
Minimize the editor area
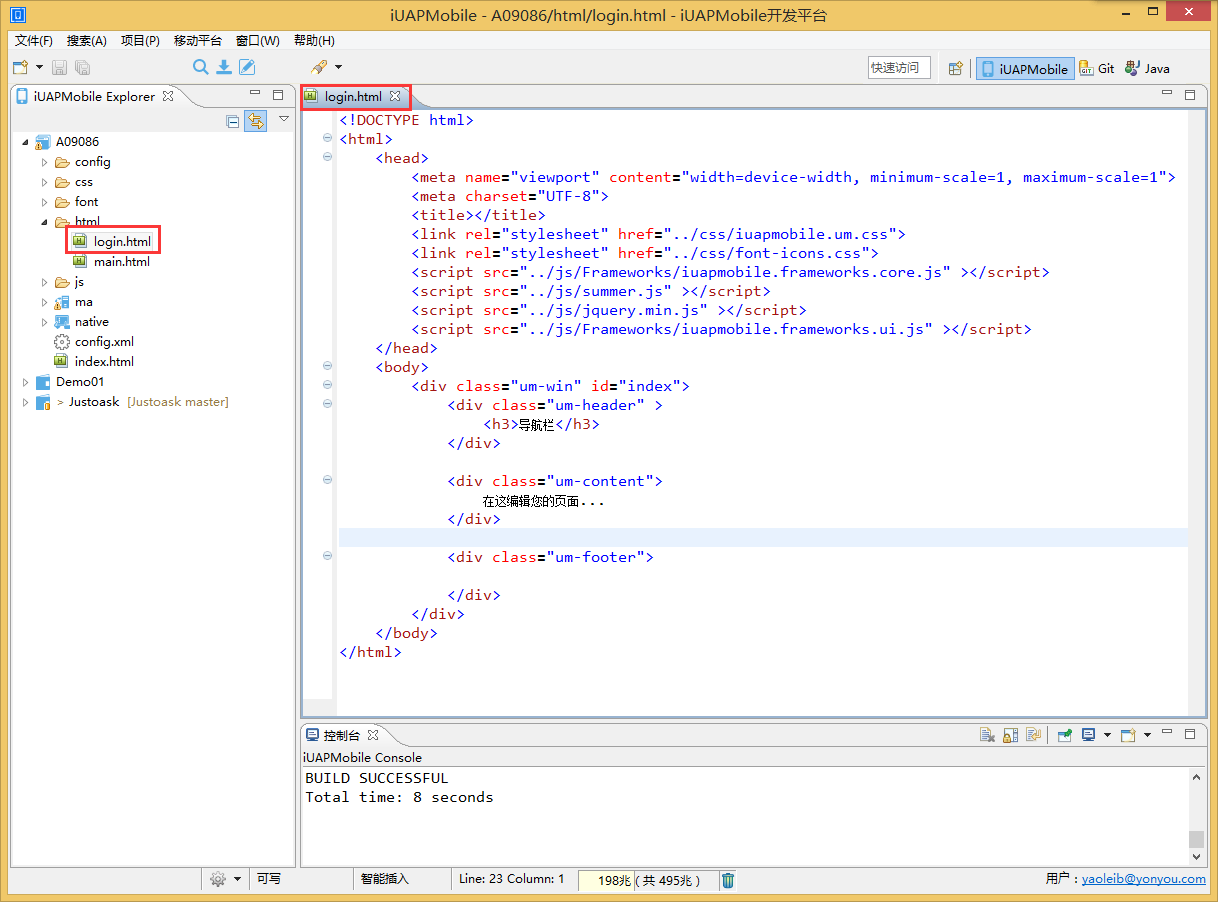[1167, 94]
